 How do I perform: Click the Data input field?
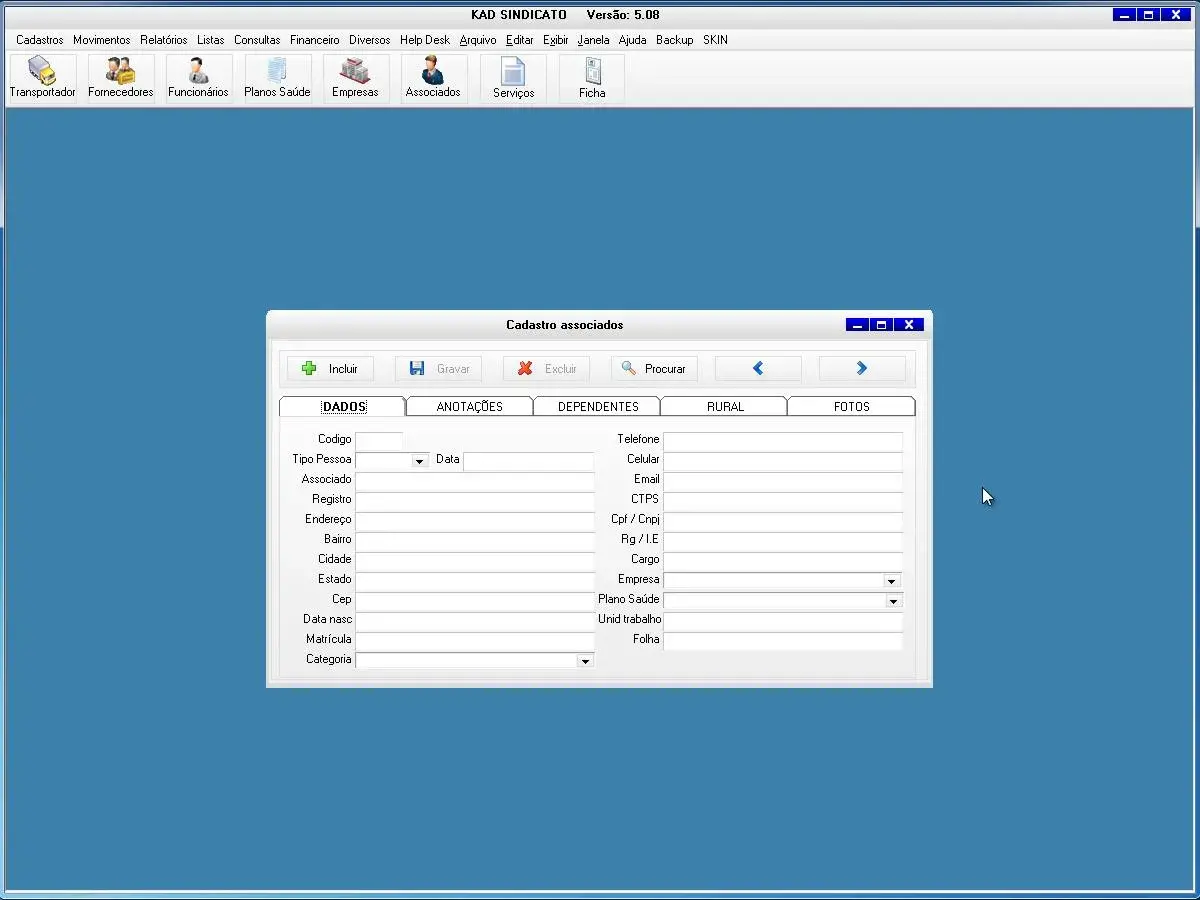point(529,461)
